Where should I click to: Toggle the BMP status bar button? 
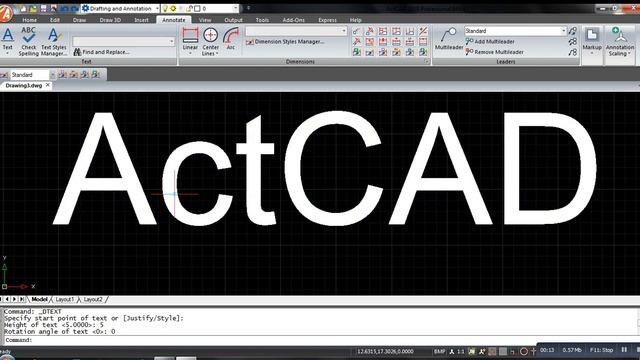439,351
